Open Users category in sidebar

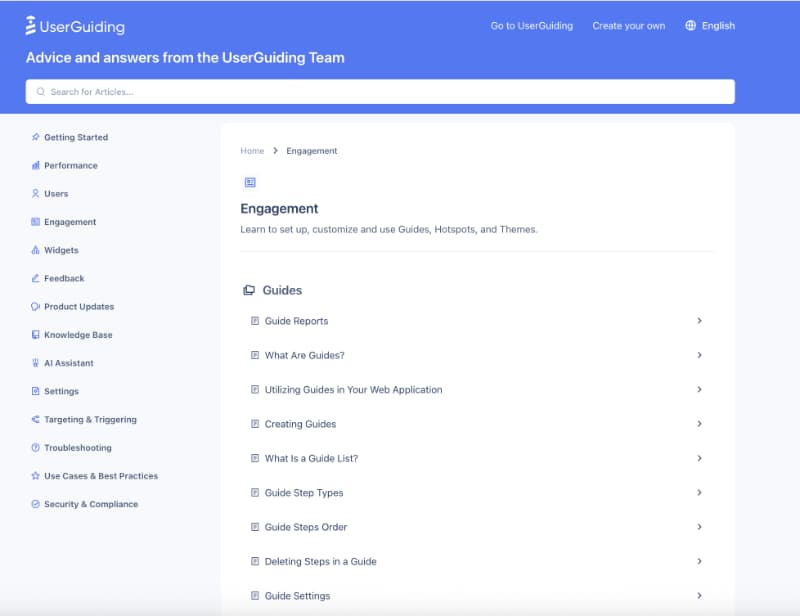pyautogui.click(x=56, y=194)
